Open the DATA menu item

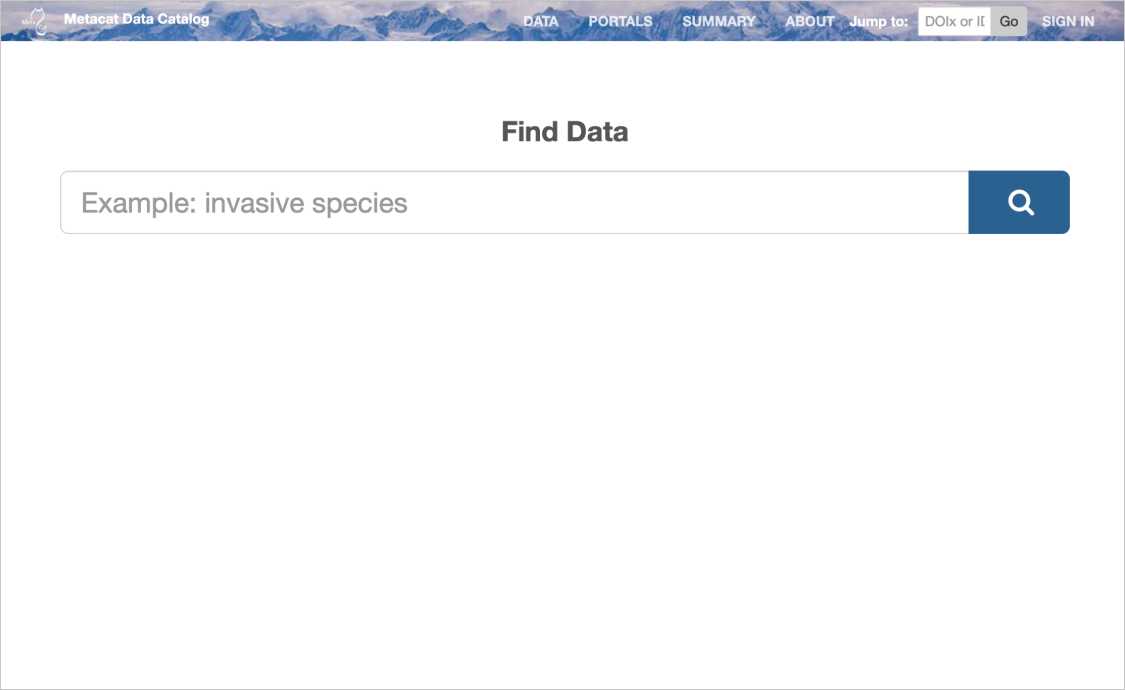click(541, 21)
